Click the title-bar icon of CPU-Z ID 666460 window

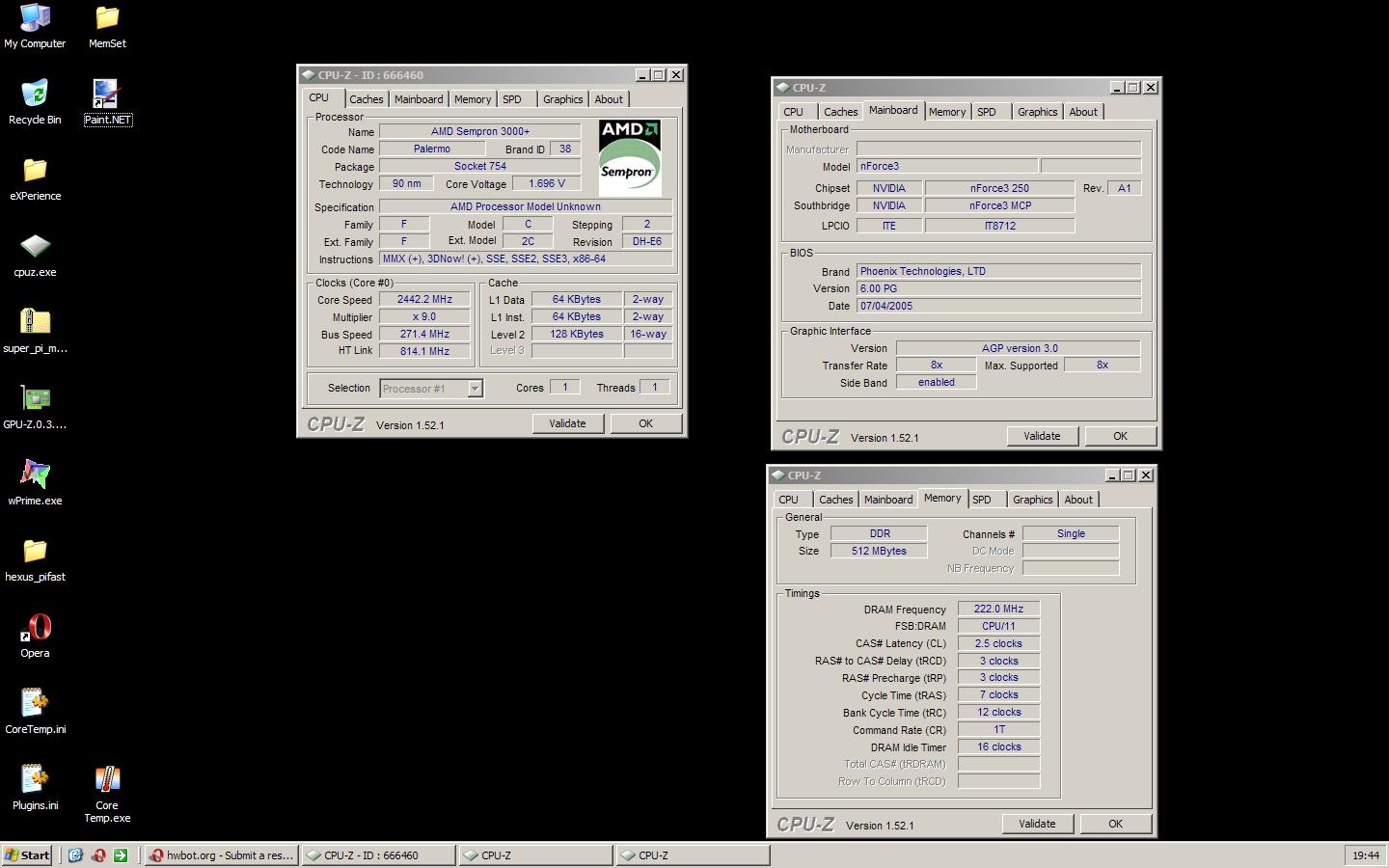[x=308, y=75]
